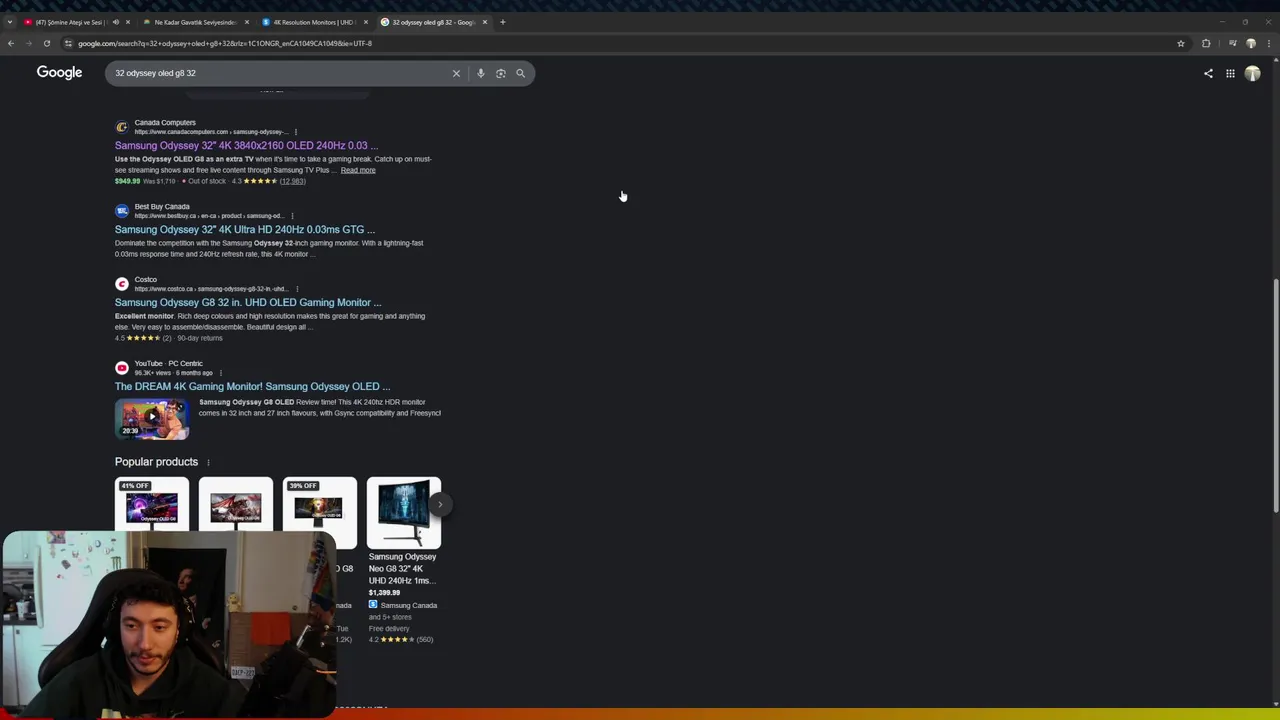Open Samsung Odyssey G8 32 in. UHD link
1280x720 pixels.
(248, 303)
